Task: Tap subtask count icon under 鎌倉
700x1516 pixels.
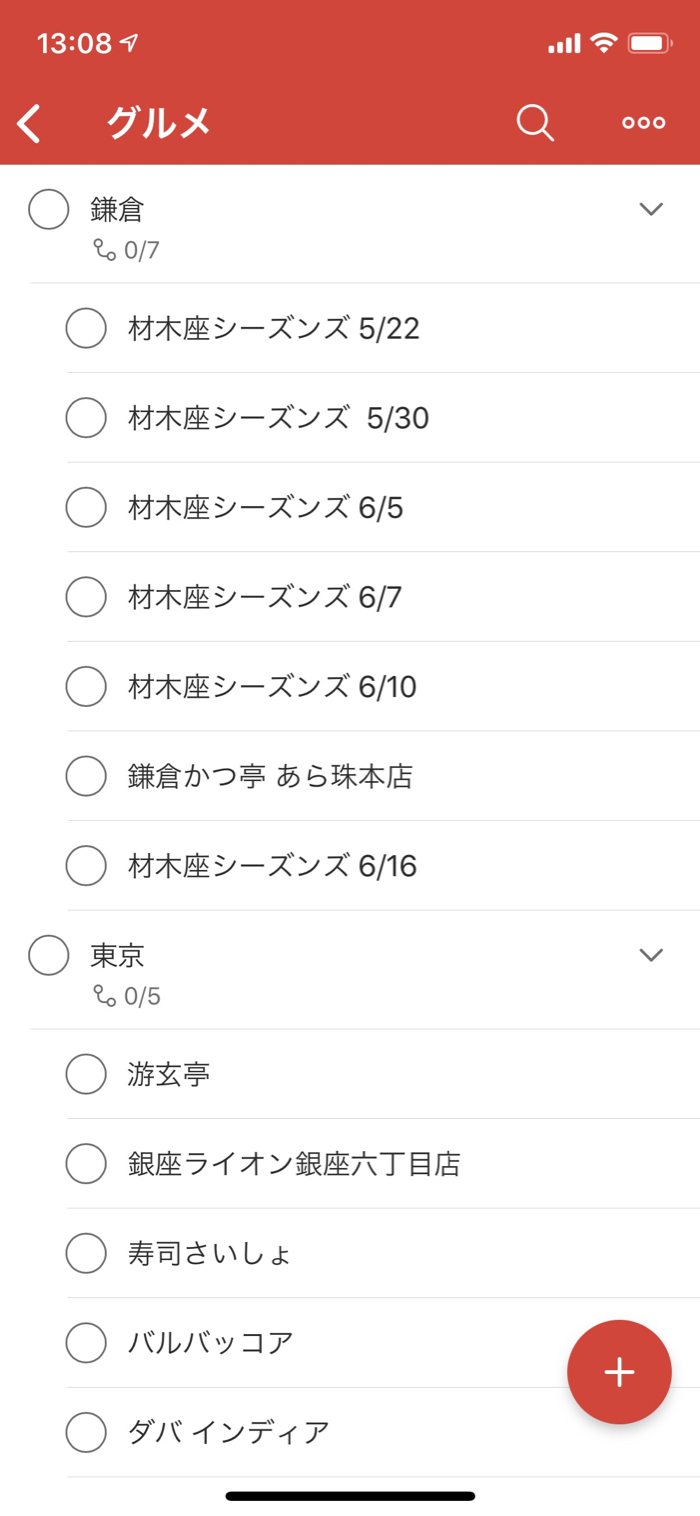Action: 105,250
